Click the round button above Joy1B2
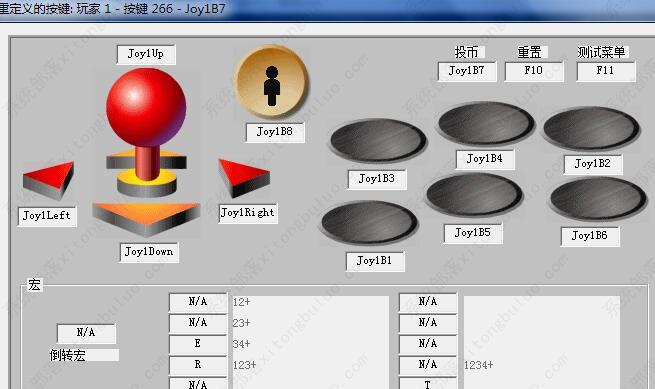 coord(592,128)
